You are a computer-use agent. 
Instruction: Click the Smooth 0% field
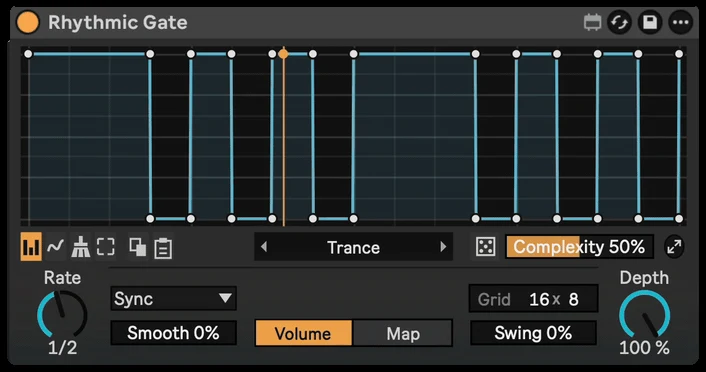coord(173,333)
